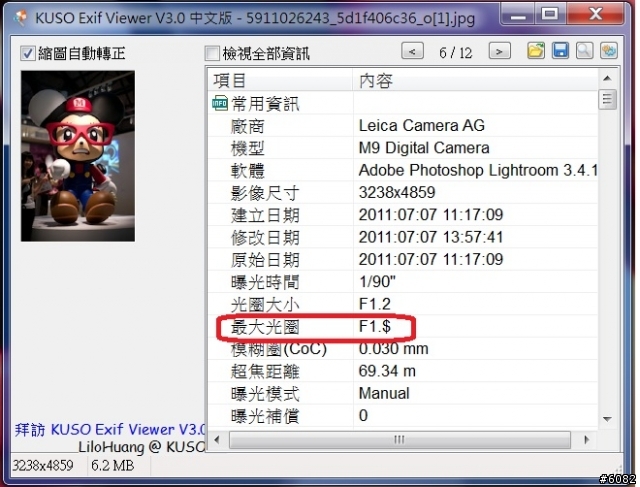Click the vertical scrollbar thumb

coord(607,99)
